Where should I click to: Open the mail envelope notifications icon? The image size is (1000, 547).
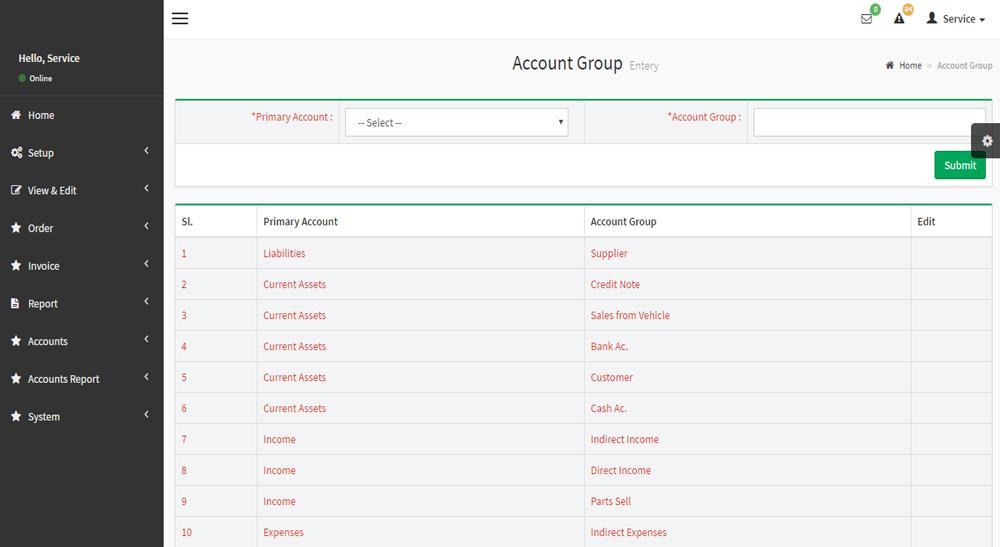point(866,19)
